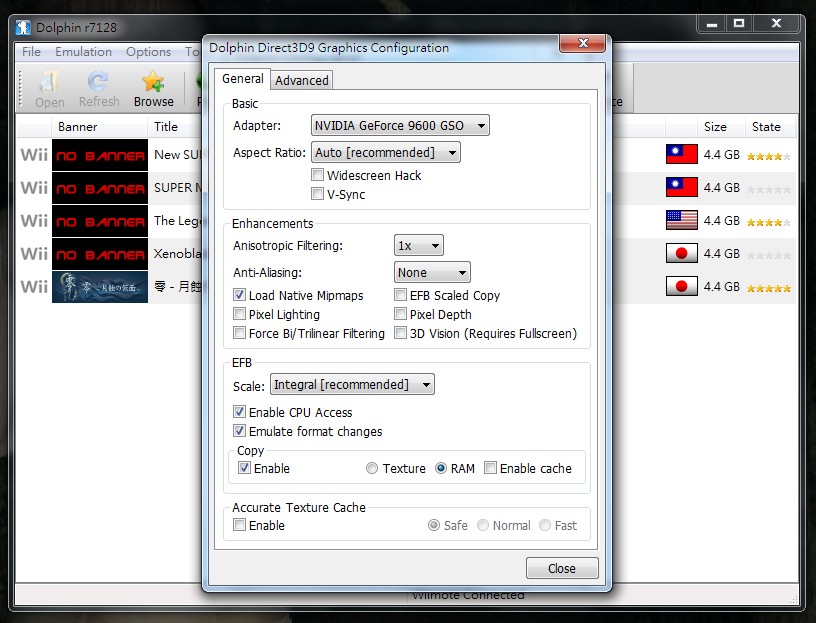Image resolution: width=816 pixels, height=623 pixels.
Task: Enable the V-Sync checkbox
Action: (317, 194)
